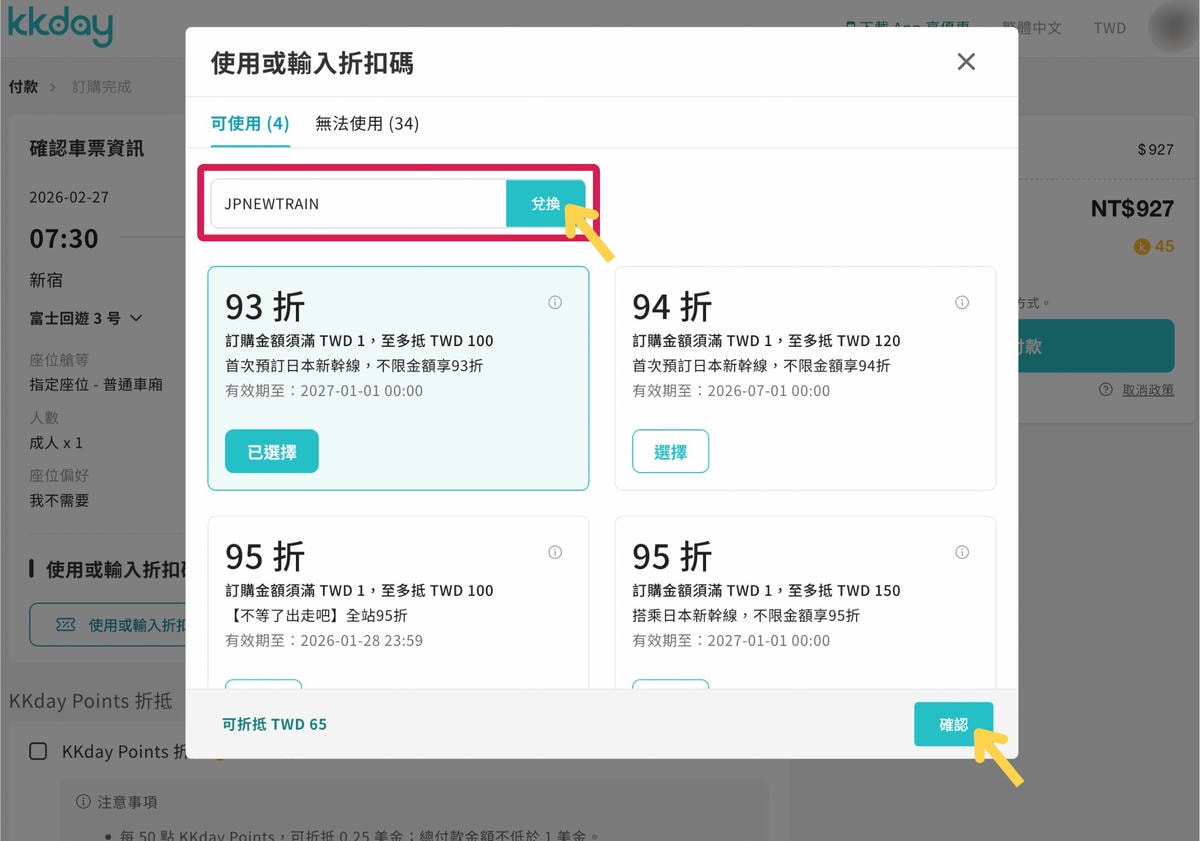Click the 使用或輸入折扣碼 button in the background page
1200x841 pixels.
[108, 624]
